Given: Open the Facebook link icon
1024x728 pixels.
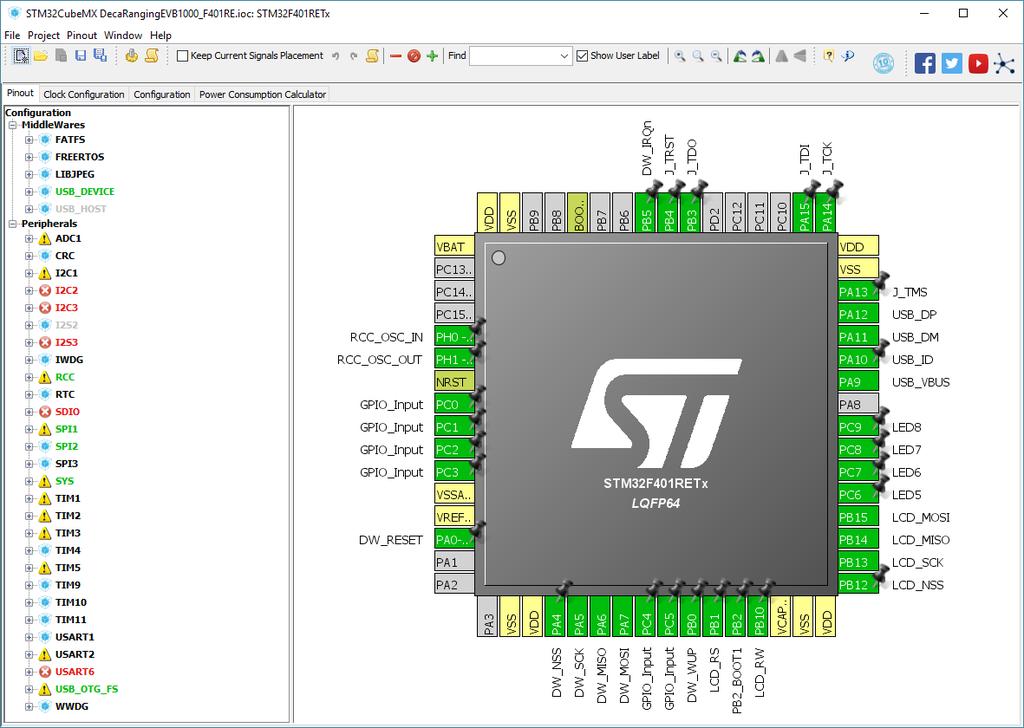Looking at the screenshot, I should tap(925, 63).
